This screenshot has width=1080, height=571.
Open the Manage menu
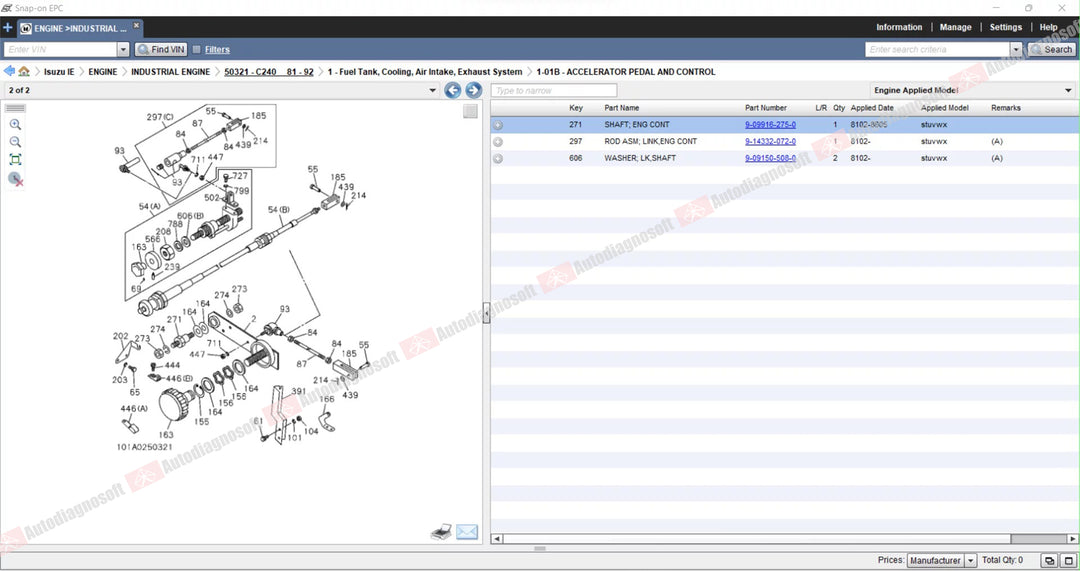coord(955,28)
